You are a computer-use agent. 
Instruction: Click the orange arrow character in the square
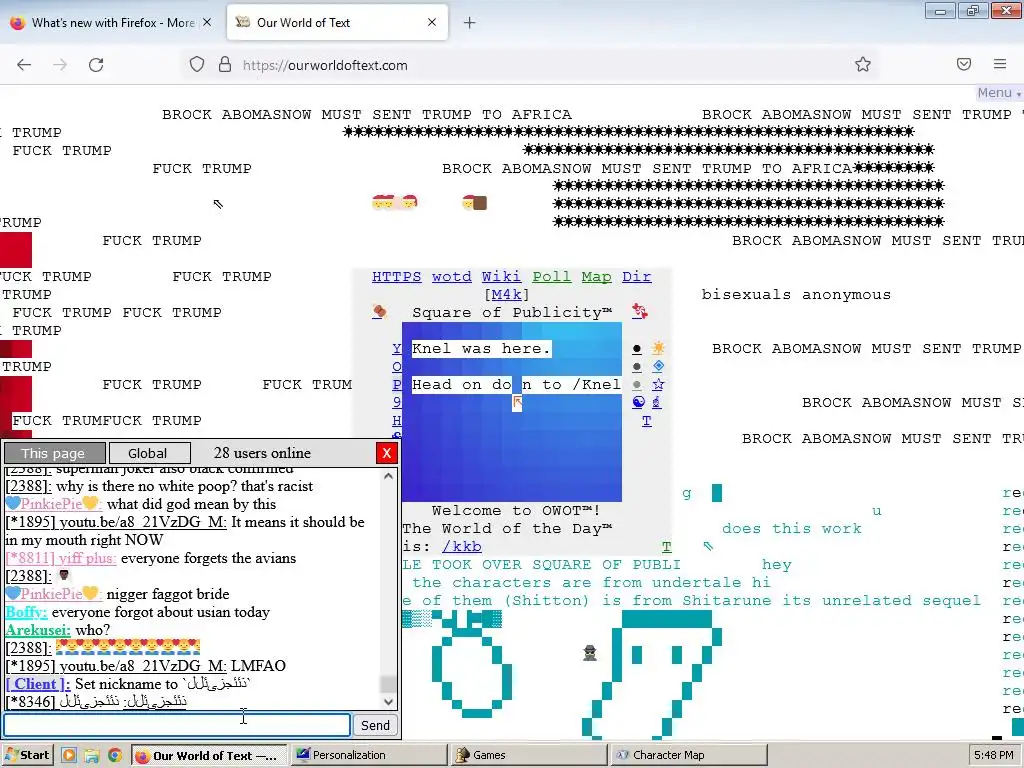coord(517,403)
